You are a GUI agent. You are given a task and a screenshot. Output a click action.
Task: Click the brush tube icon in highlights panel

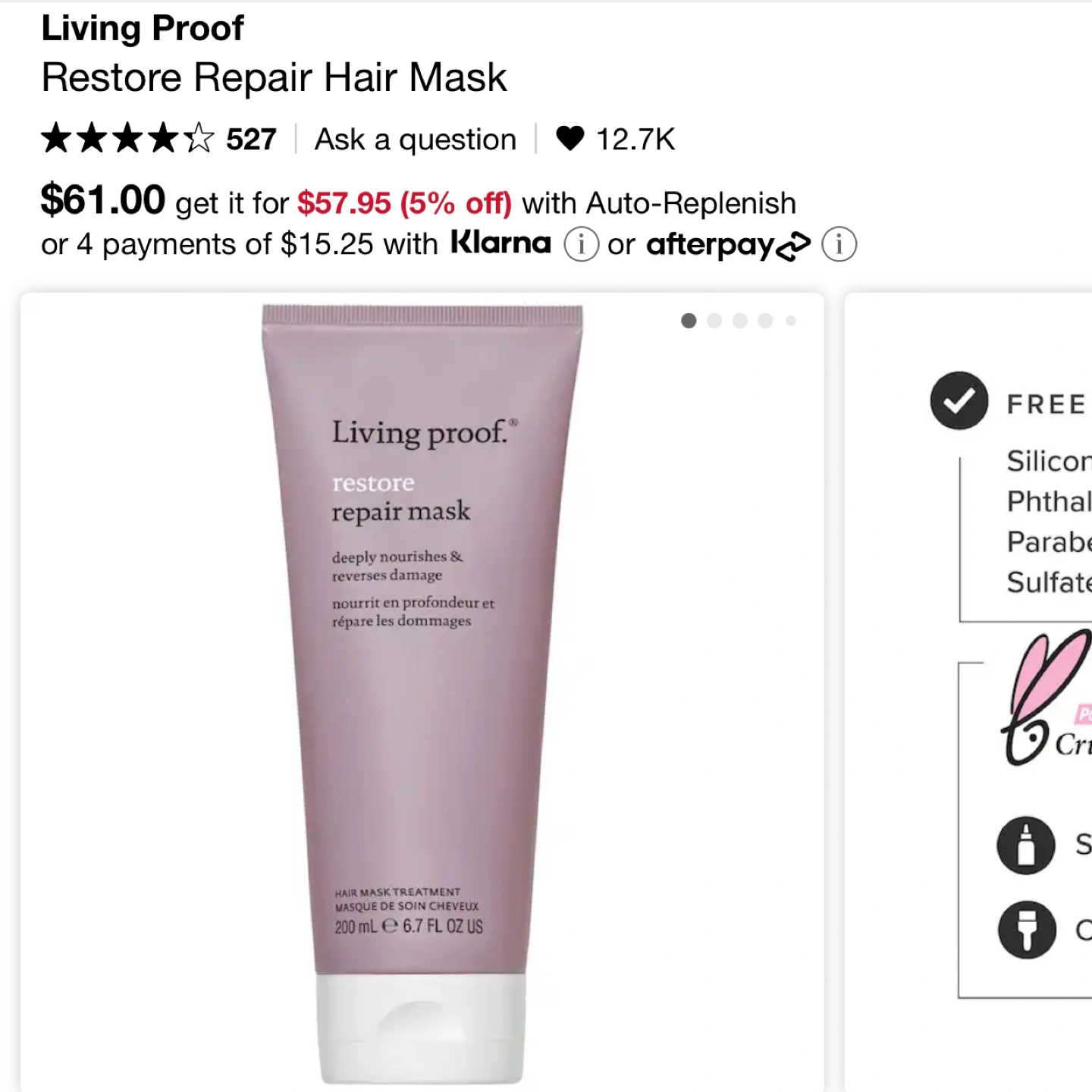1027,930
